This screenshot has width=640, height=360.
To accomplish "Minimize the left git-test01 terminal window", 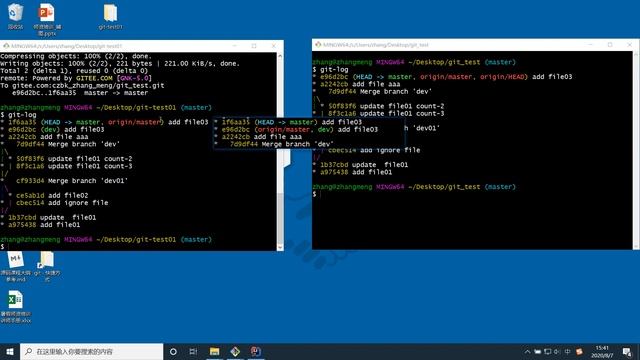I will pyautogui.click(x=235, y=46).
